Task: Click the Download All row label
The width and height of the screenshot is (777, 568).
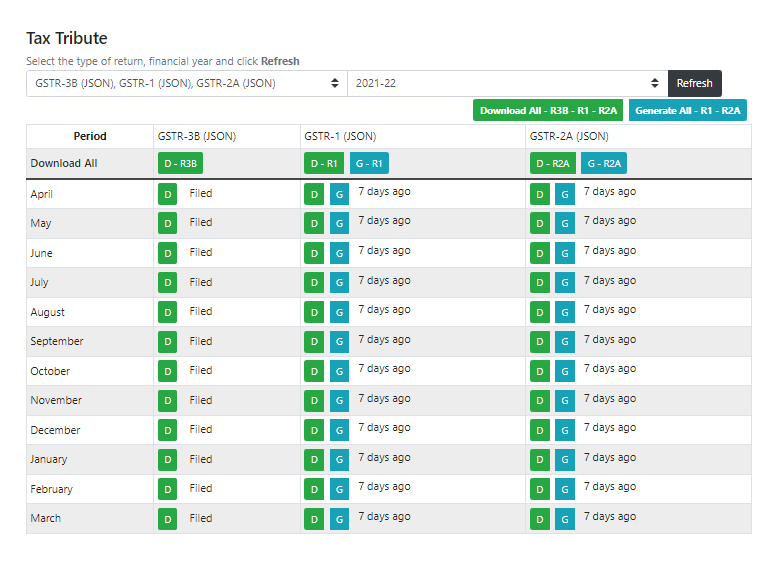Action: click(64, 163)
